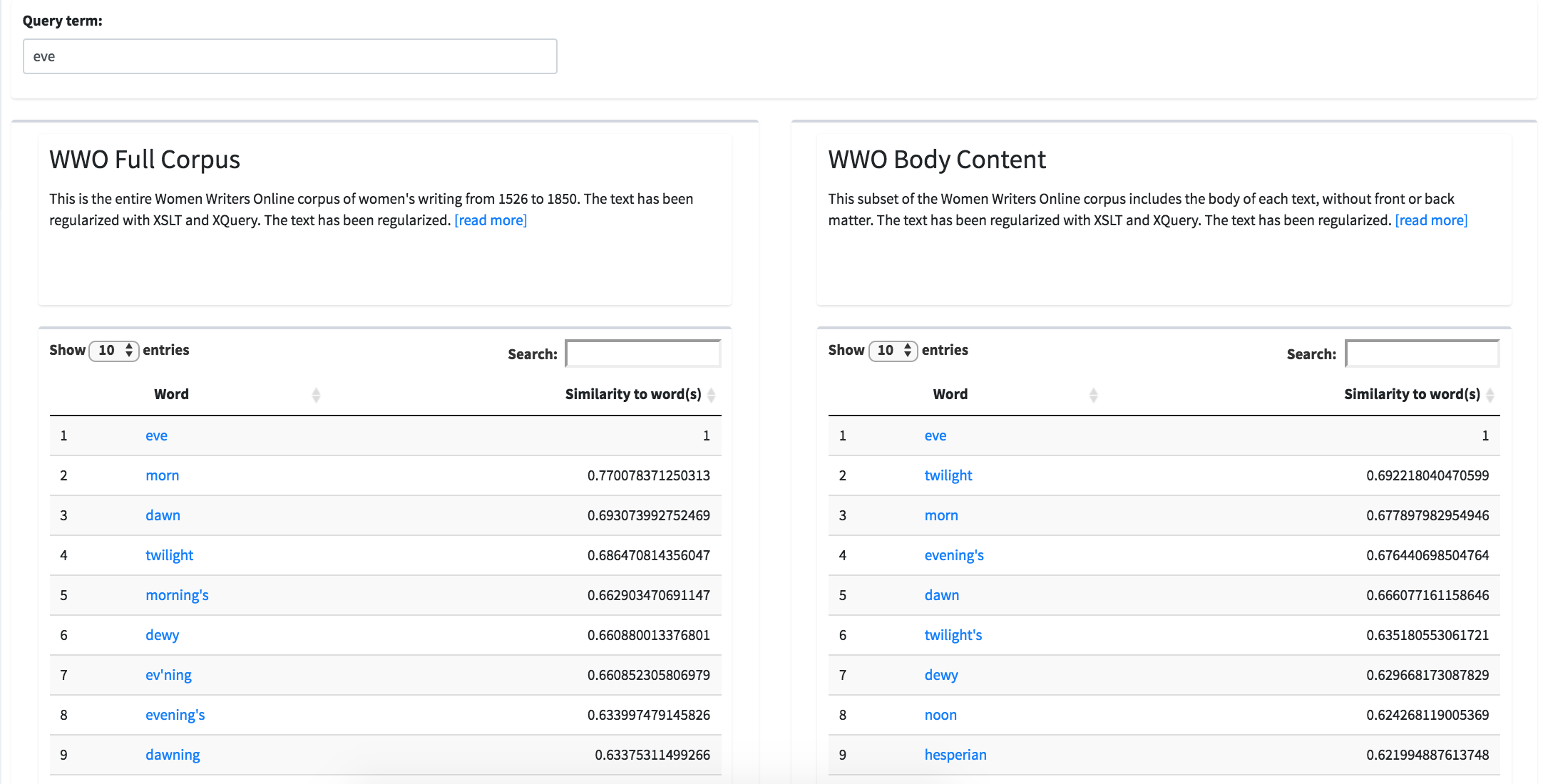The image size is (1543, 784).
Task: Open the 'dawn' entry in WWO Full Corpus
Action: pos(163,515)
